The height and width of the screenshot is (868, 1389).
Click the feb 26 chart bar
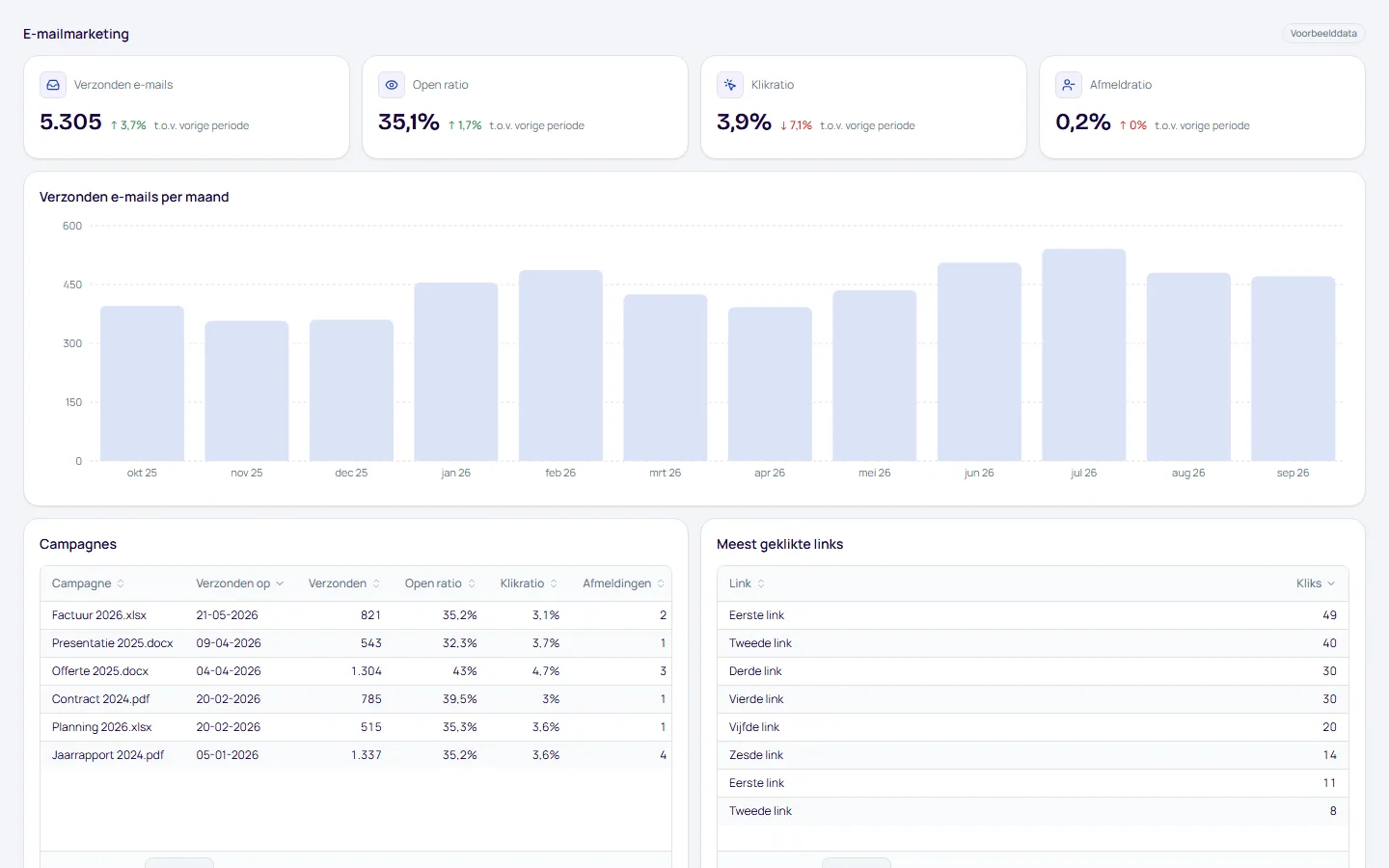point(560,366)
